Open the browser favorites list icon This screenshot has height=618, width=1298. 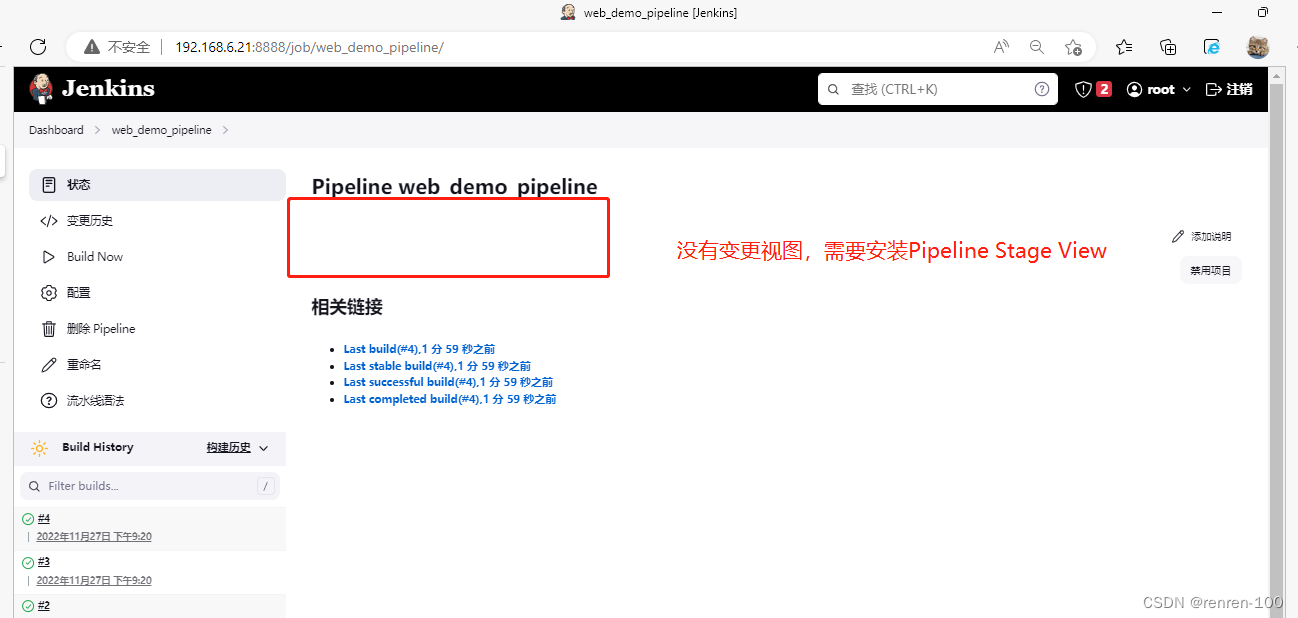coord(1124,46)
